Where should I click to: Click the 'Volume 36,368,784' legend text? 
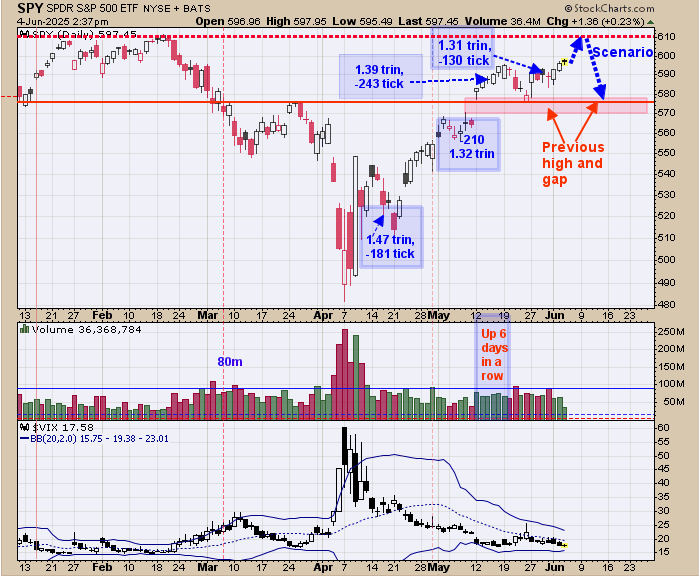pyautogui.click(x=86, y=329)
